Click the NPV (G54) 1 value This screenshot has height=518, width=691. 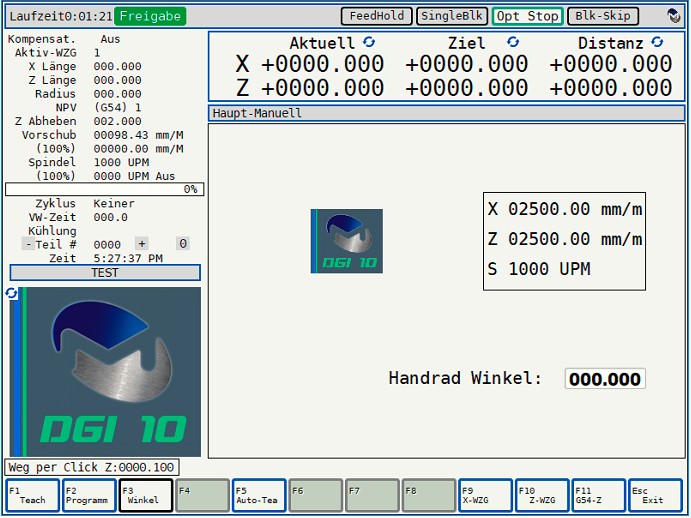[x=117, y=108]
